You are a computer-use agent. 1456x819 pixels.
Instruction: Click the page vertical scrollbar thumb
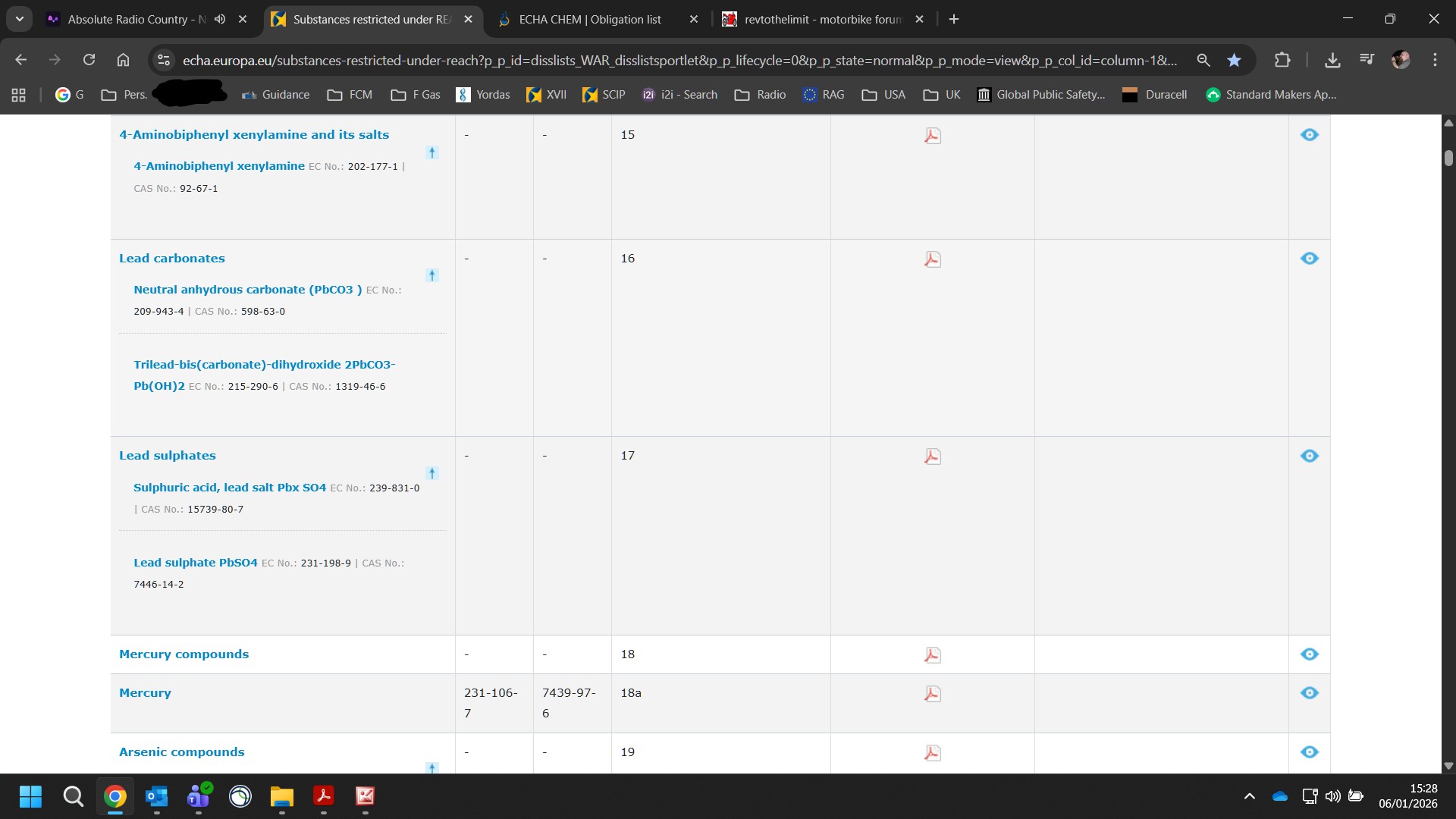[1448, 158]
